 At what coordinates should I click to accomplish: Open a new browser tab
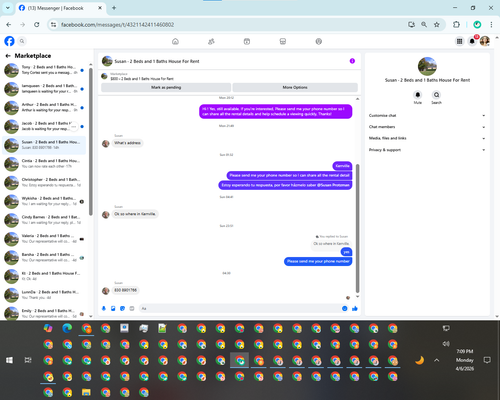[114, 8]
